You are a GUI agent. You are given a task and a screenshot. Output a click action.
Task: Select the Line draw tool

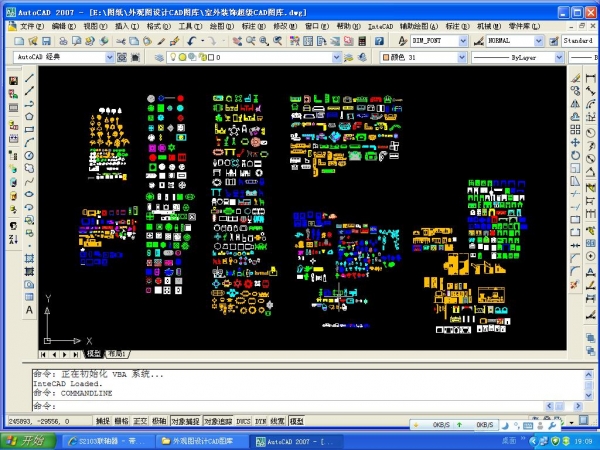point(29,78)
